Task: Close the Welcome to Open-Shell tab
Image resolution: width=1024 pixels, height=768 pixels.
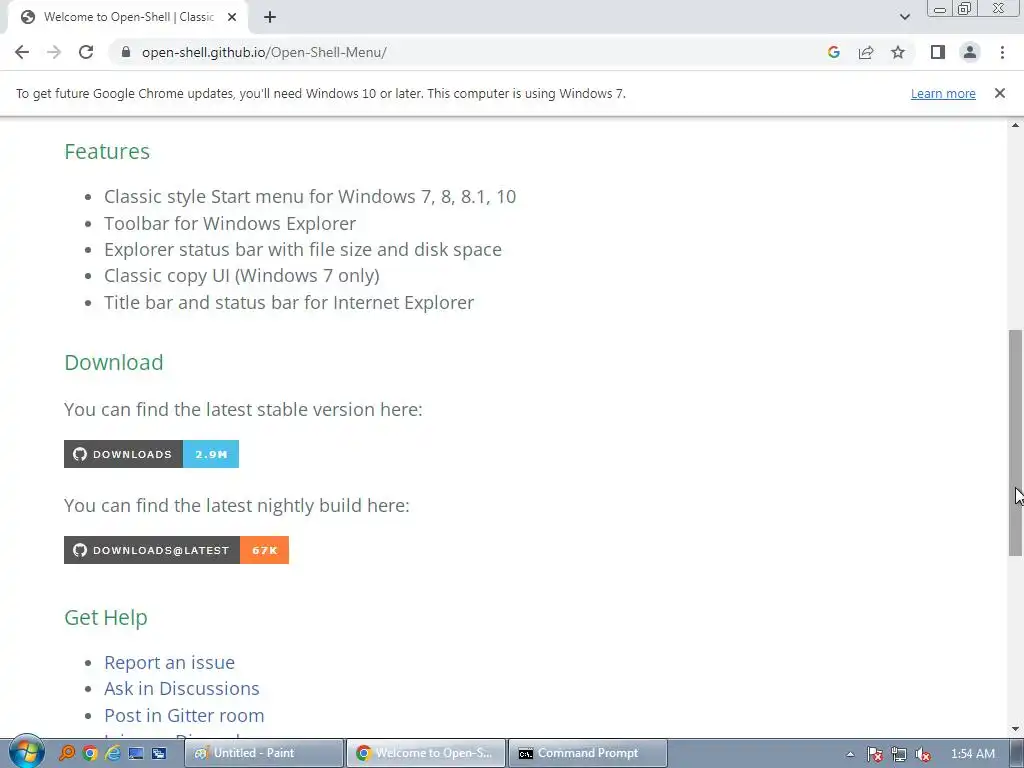Action: click(x=232, y=17)
